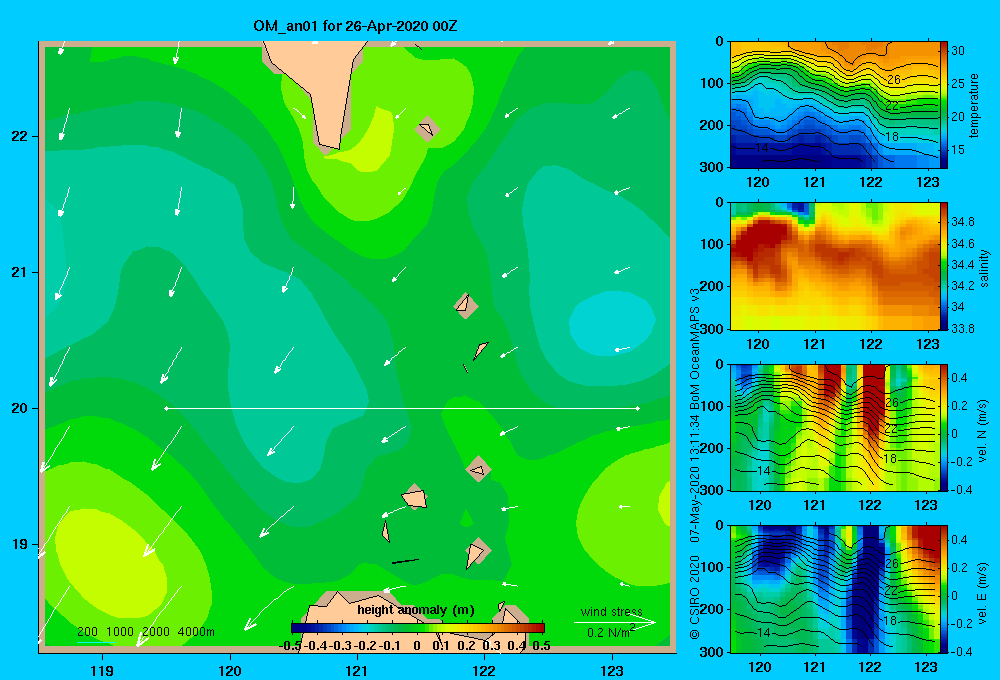Click the 'height anomaly (m)' legend label
This screenshot has width=1000, height=680.
[416, 610]
